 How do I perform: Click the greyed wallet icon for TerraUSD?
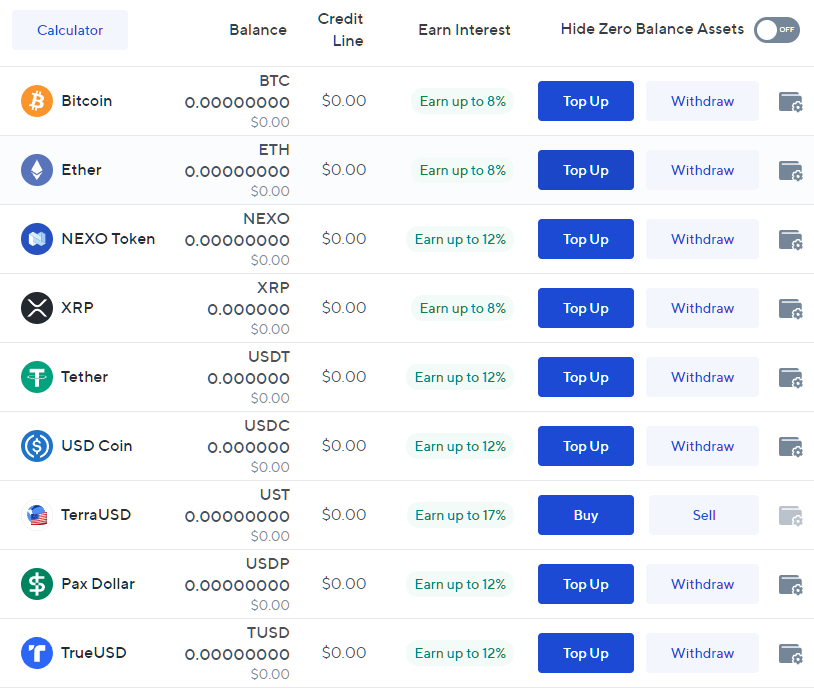(x=791, y=516)
